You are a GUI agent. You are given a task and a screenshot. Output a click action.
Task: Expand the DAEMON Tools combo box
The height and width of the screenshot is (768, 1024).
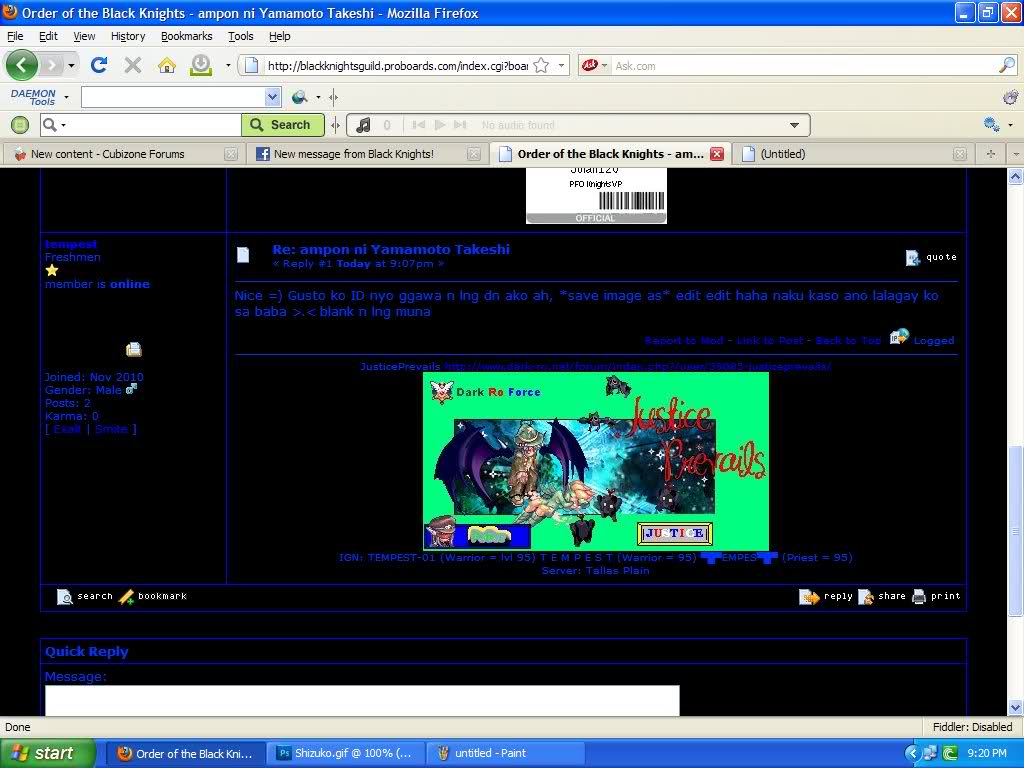[272, 97]
